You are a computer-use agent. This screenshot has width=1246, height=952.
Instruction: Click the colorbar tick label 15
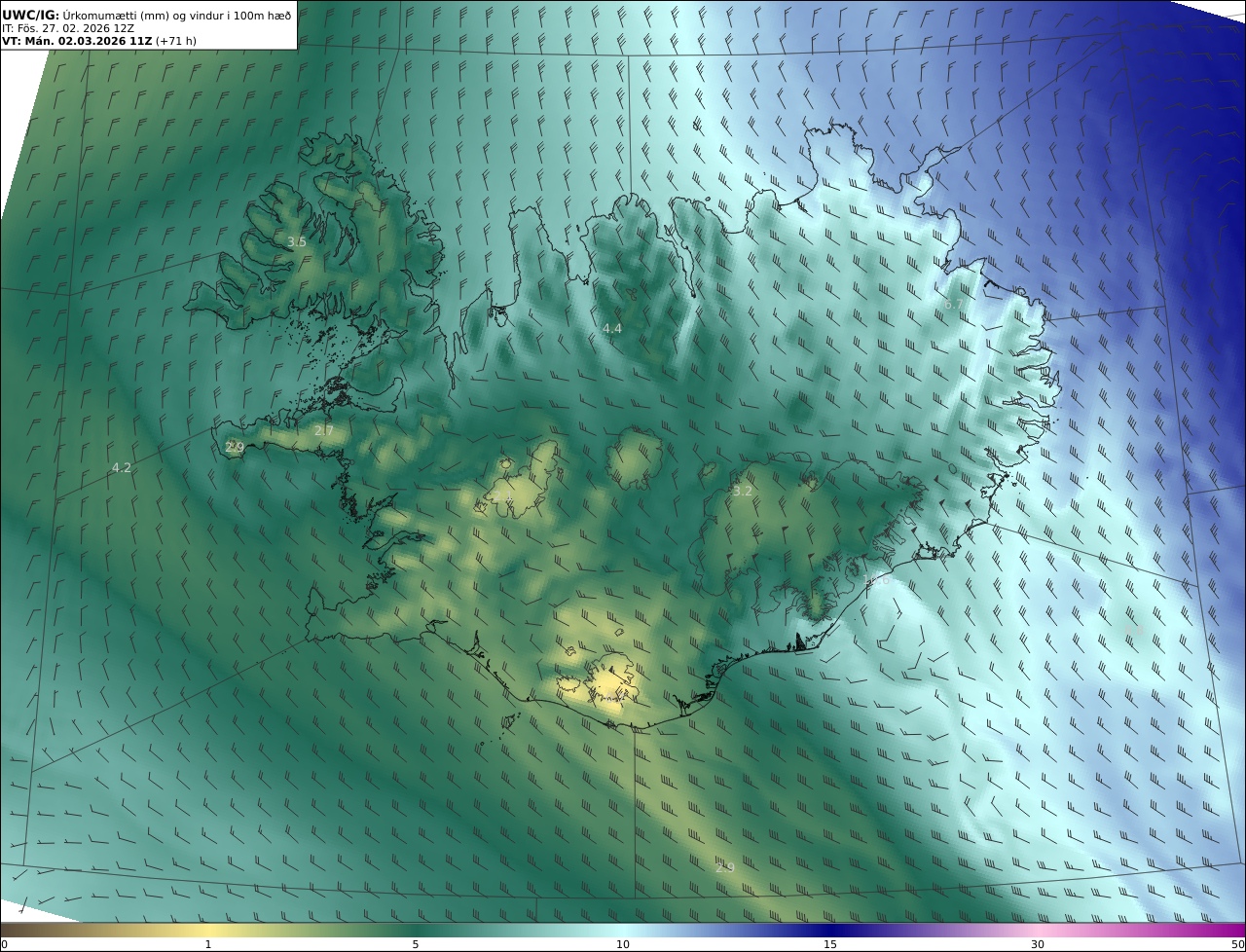829,944
